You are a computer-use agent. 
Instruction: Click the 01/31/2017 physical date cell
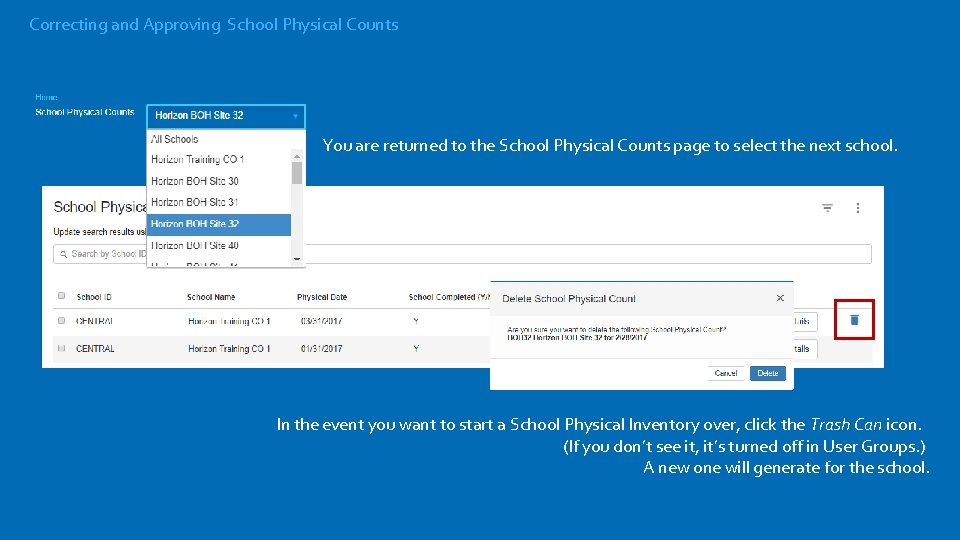(x=321, y=349)
